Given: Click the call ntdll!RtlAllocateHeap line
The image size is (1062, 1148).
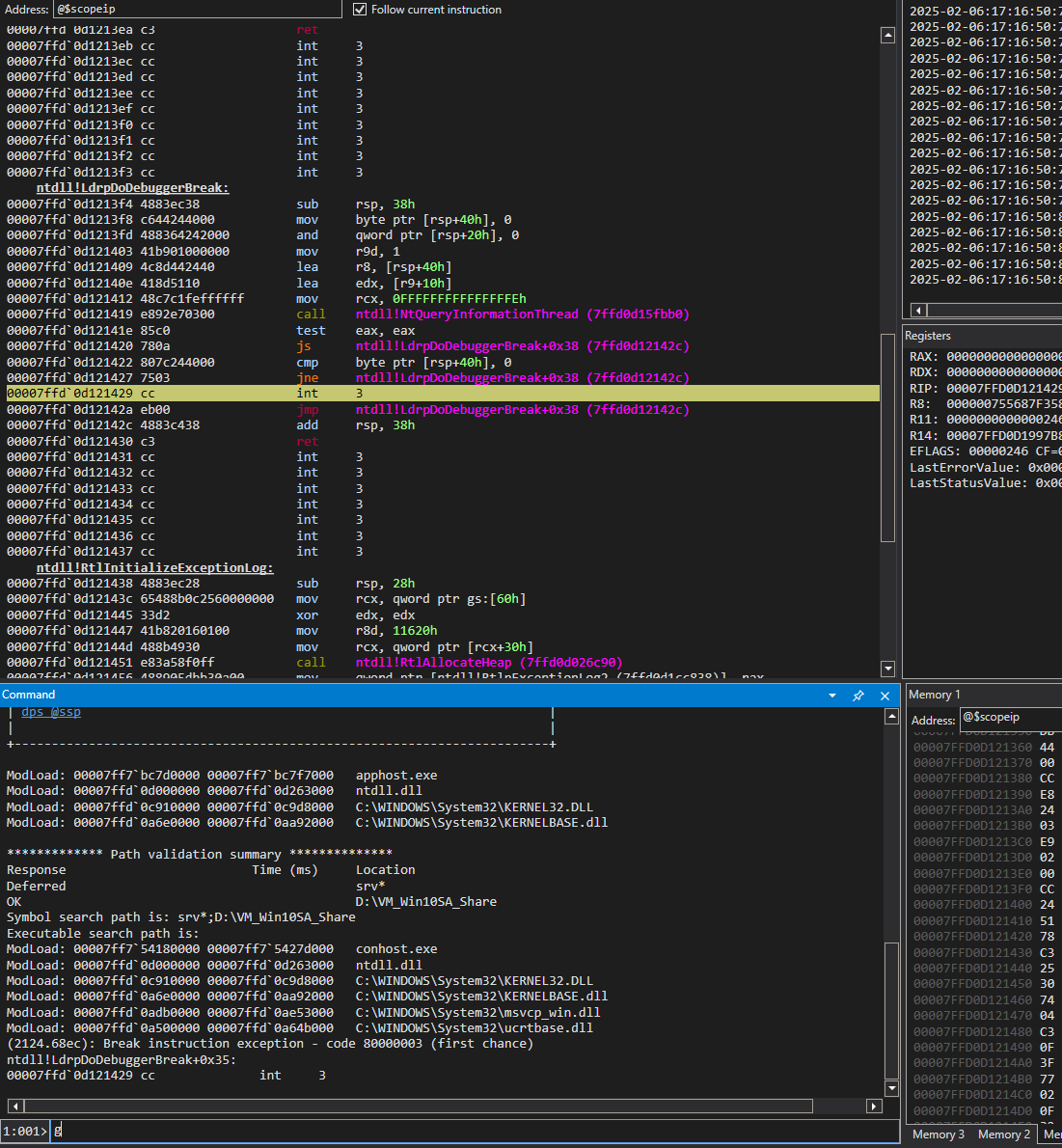Looking at the screenshot, I should click(314, 662).
